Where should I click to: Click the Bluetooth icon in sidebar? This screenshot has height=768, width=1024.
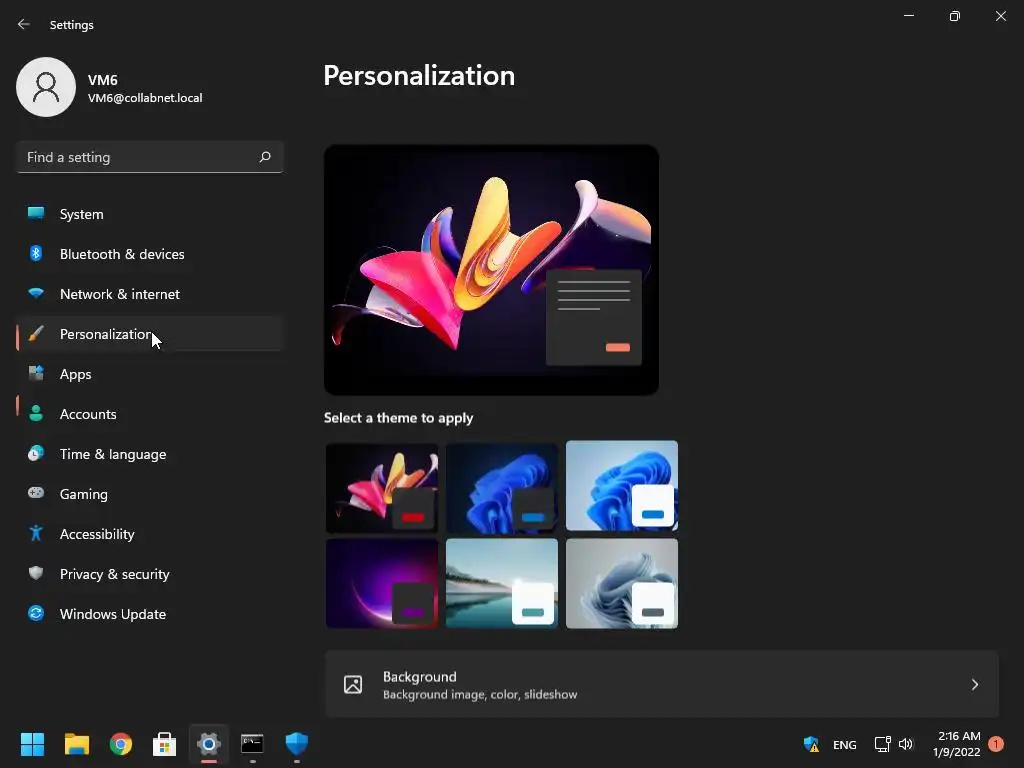[36, 253]
